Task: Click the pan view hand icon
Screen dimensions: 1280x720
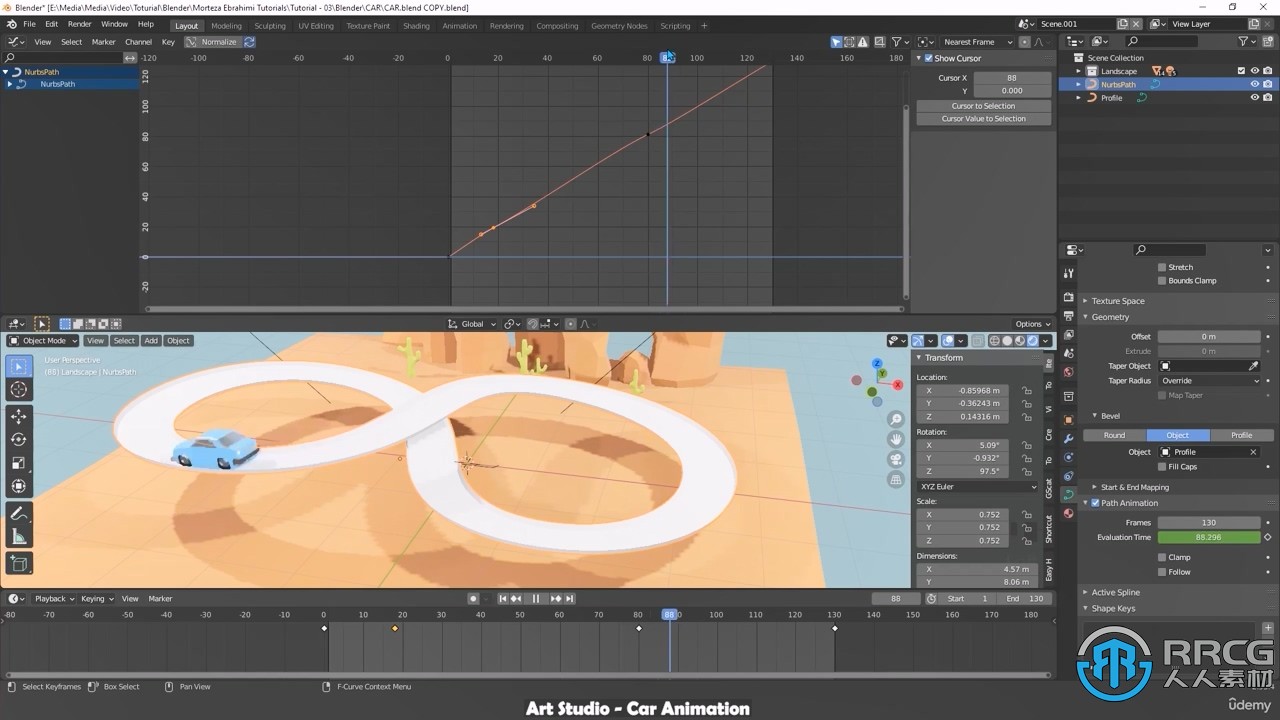Action: 896,439
